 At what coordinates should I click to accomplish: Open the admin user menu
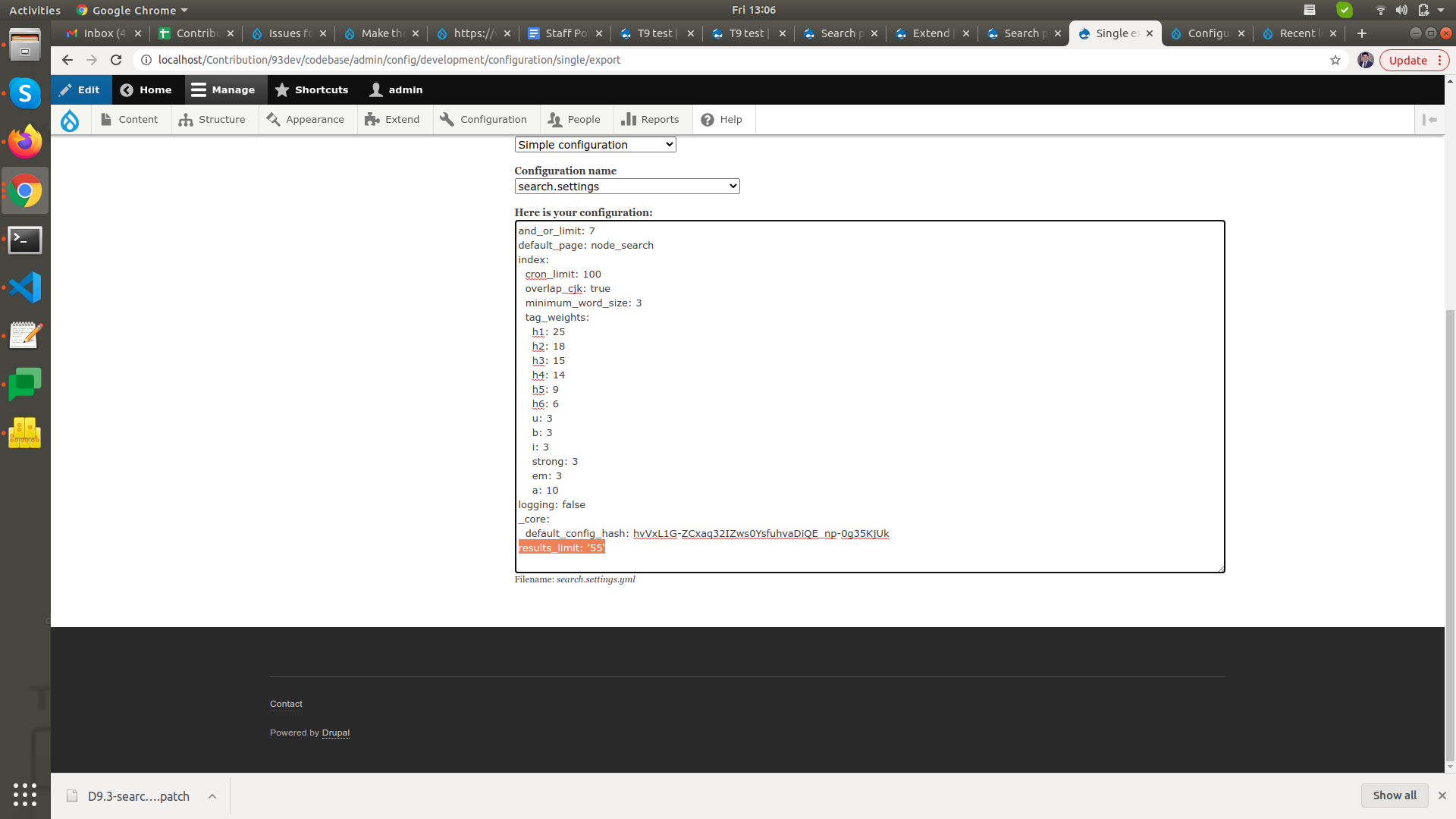(396, 89)
